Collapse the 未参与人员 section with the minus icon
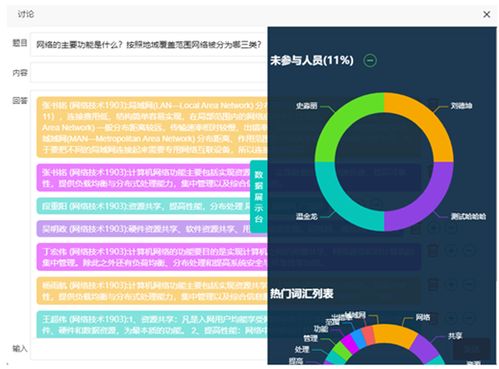The image size is (499, 369). [370, 60]
